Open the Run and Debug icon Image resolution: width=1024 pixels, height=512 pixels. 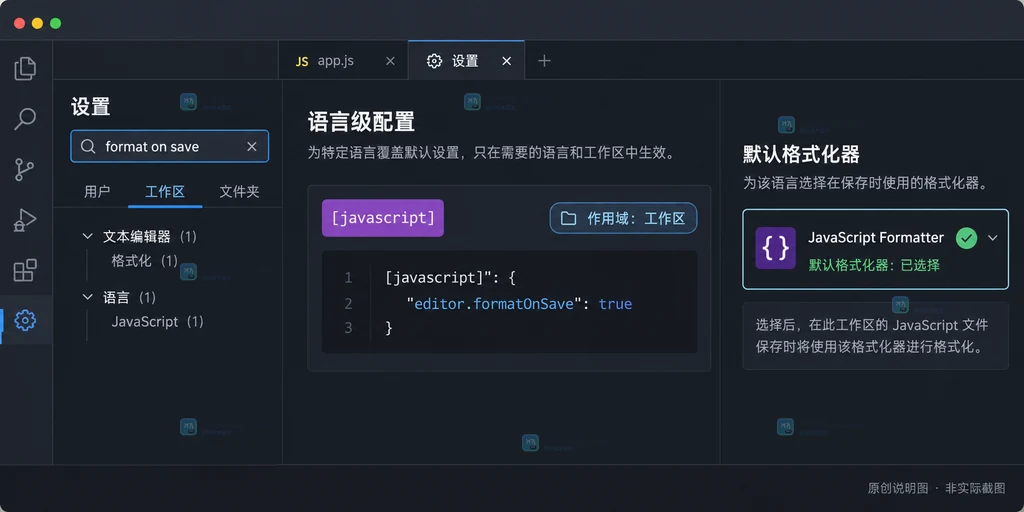(x=25, y=219)
